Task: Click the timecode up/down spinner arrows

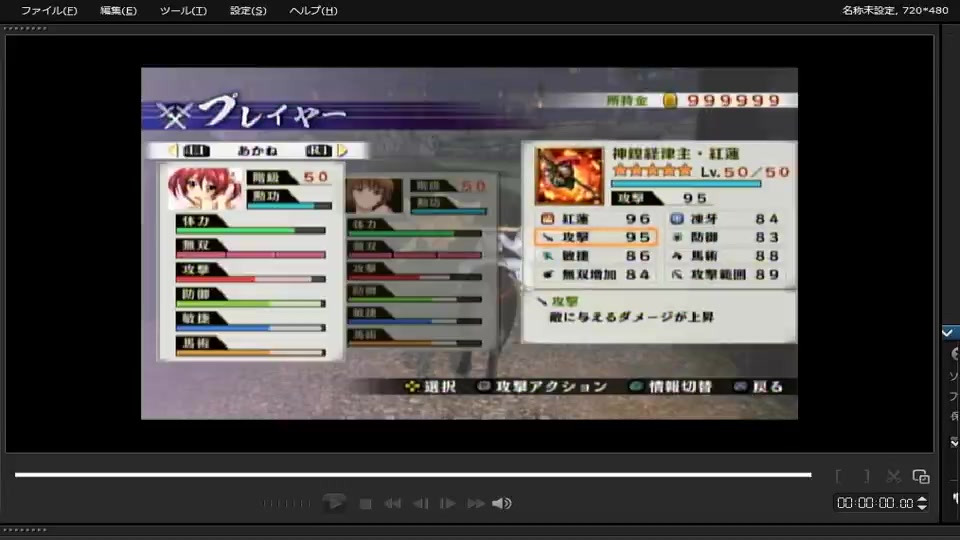Action: 922,503
